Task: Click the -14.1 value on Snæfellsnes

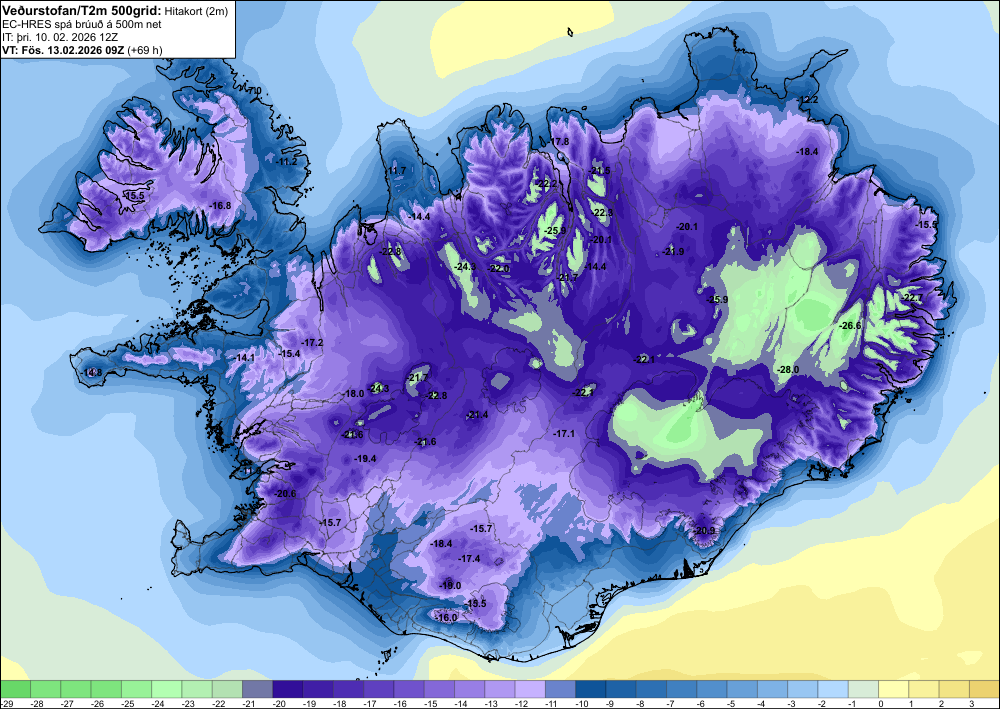Action: pyautogui.click(x=244, y=358)
